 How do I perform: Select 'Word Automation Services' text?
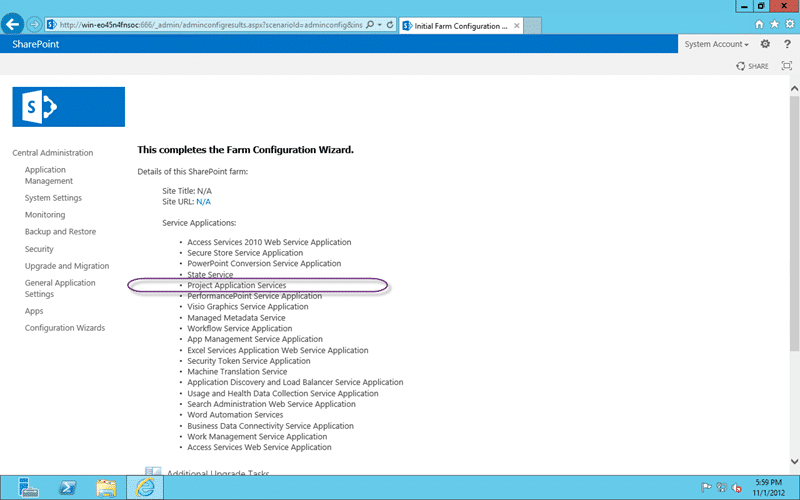coord(235,415)
